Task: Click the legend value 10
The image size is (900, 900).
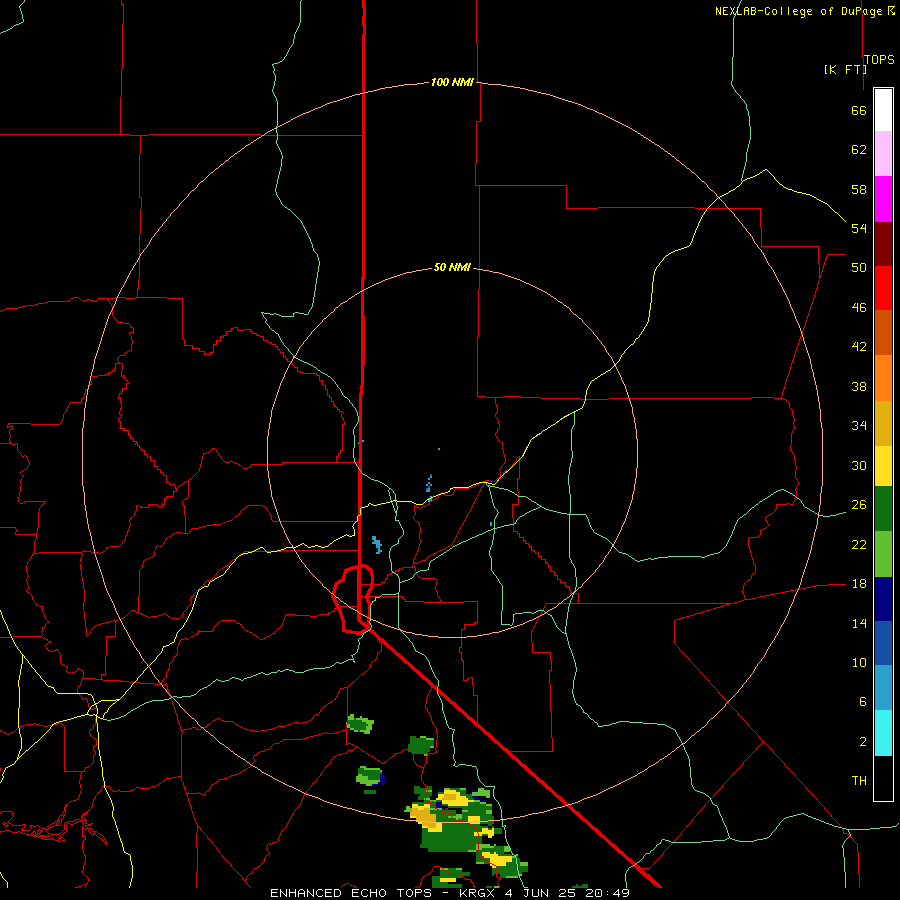Action: tap(859, 663)
